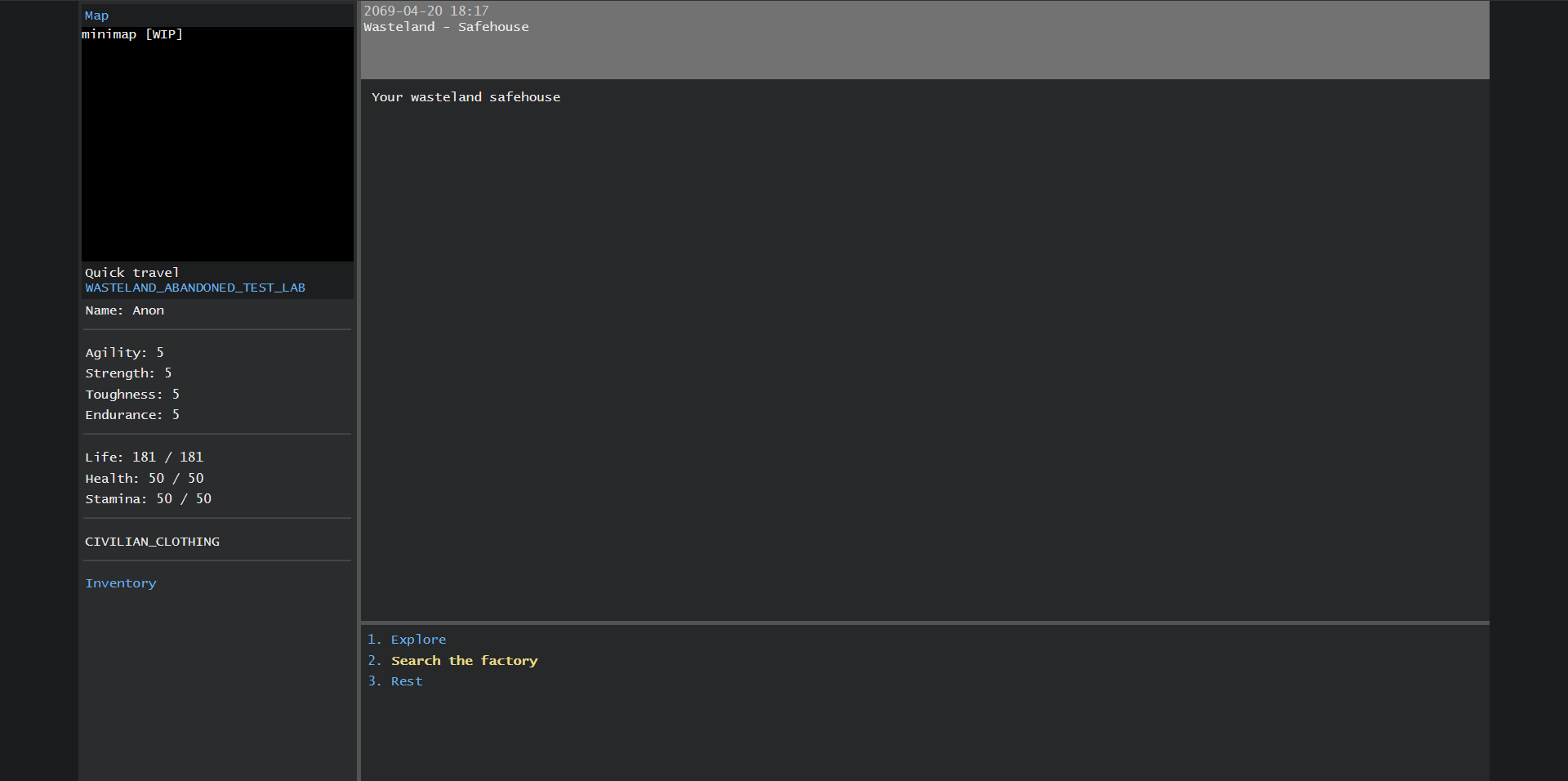Viewport: 1568px width, 781px height.
Task: Click the Endurance stat line
Action: 132,415
